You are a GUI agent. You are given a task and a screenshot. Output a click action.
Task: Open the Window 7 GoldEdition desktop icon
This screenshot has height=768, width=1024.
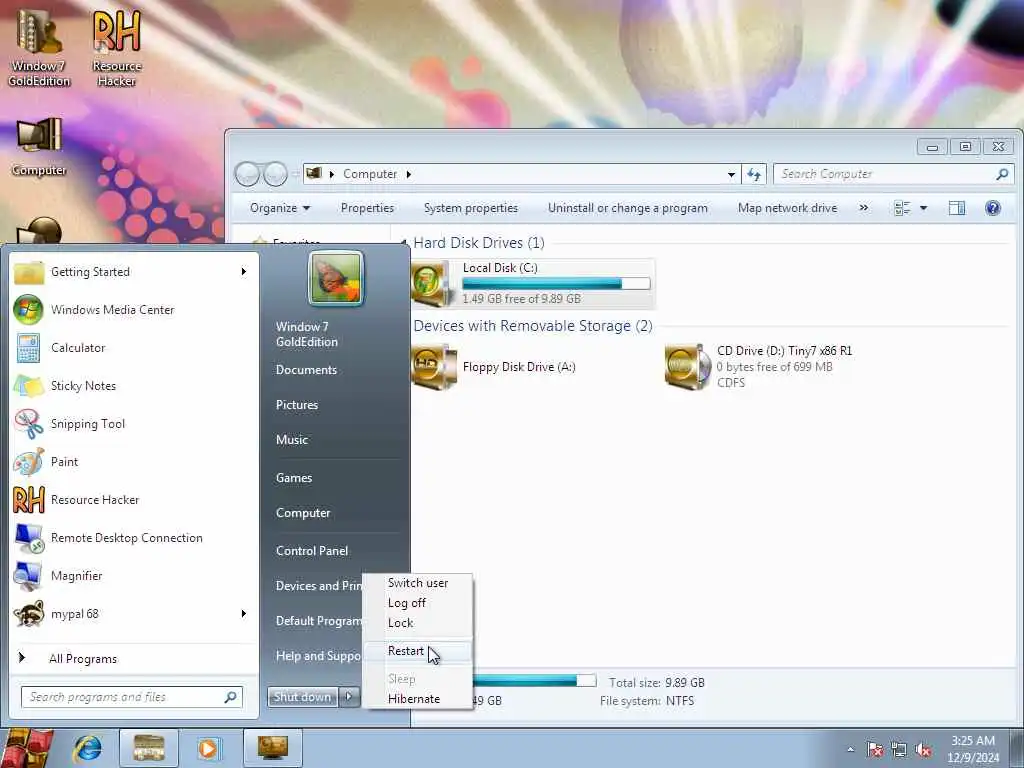coord(39,49)
